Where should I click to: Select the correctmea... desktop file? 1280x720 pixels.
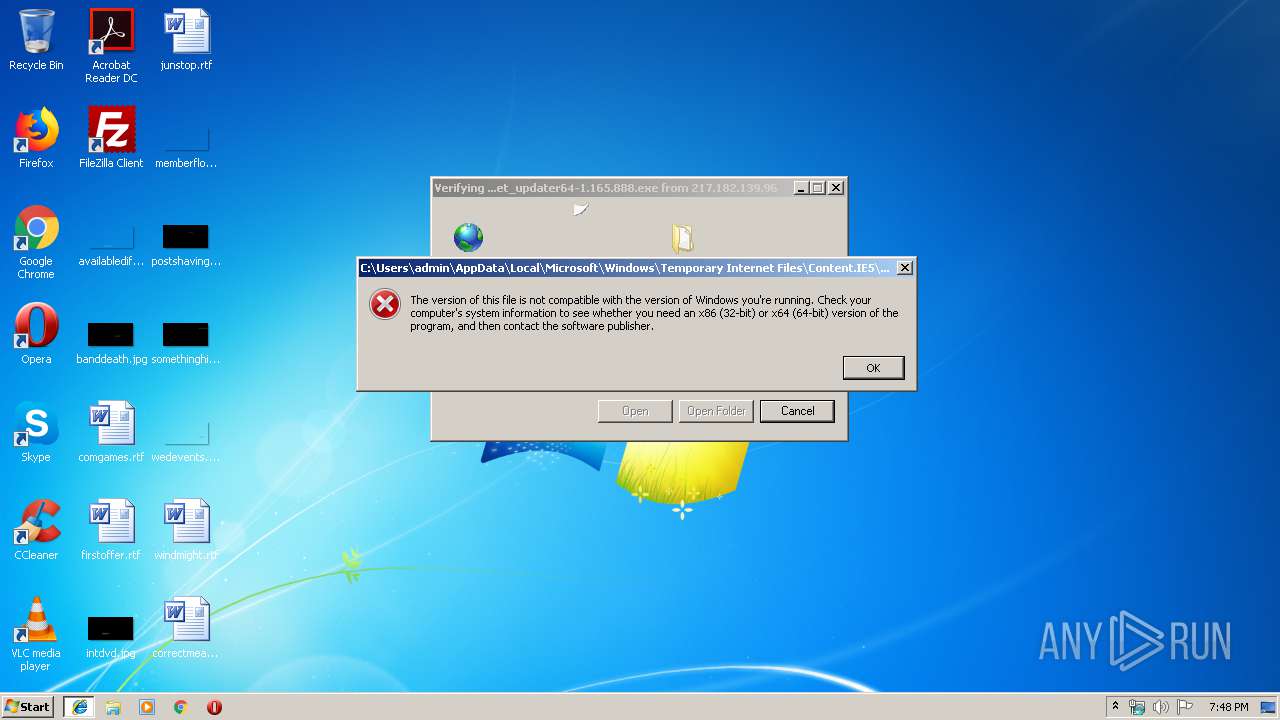[x=186, y=628]
